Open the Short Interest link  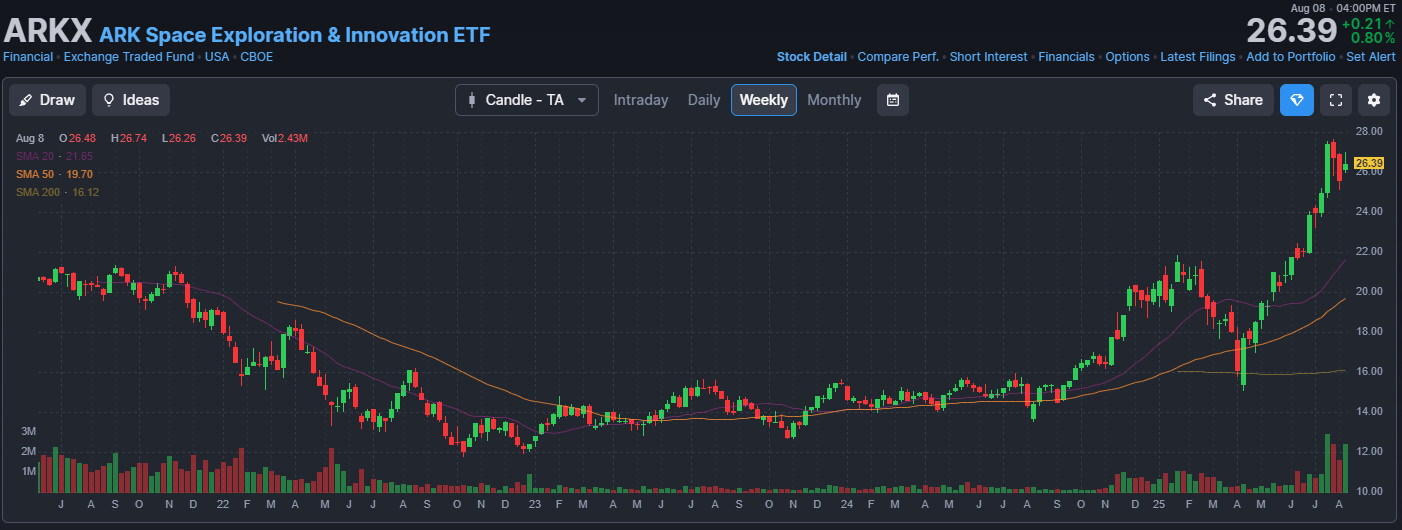988,57
